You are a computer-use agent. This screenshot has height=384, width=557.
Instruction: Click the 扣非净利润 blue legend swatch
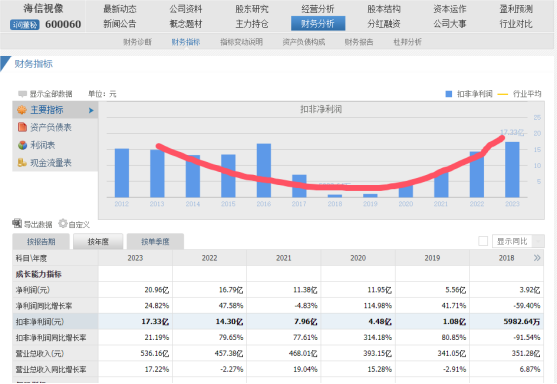point(449,94)
